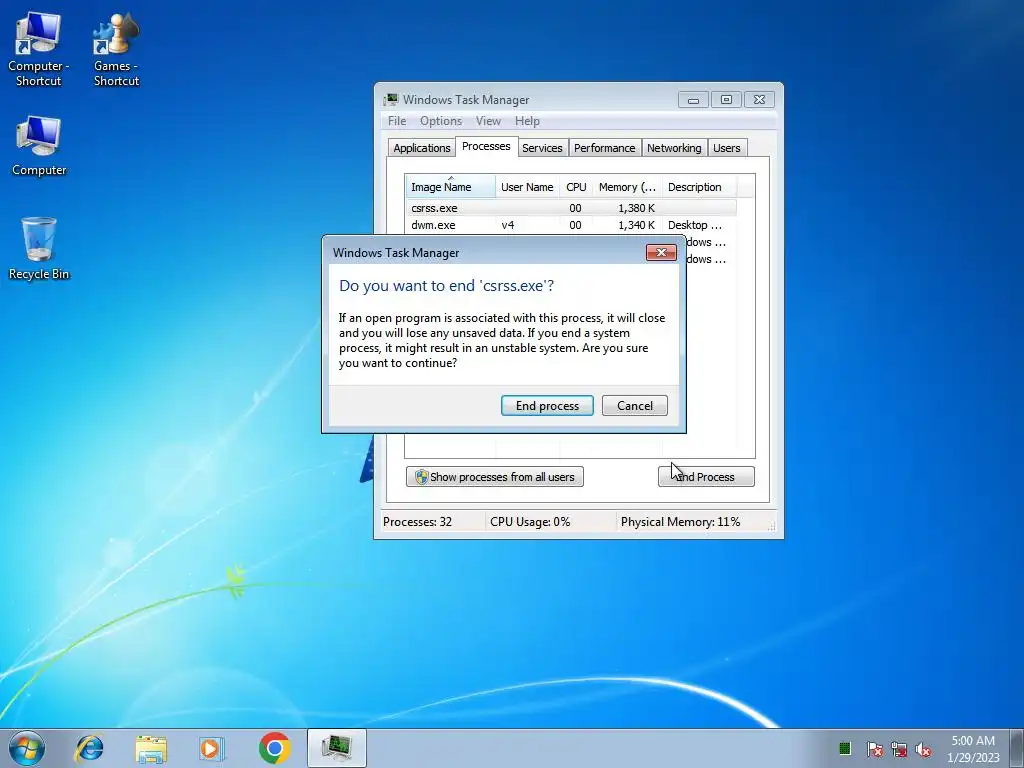Click Show desktop strip at taskbar end
Viewport: 1024px width, 768px height.
click(1017, 748)
